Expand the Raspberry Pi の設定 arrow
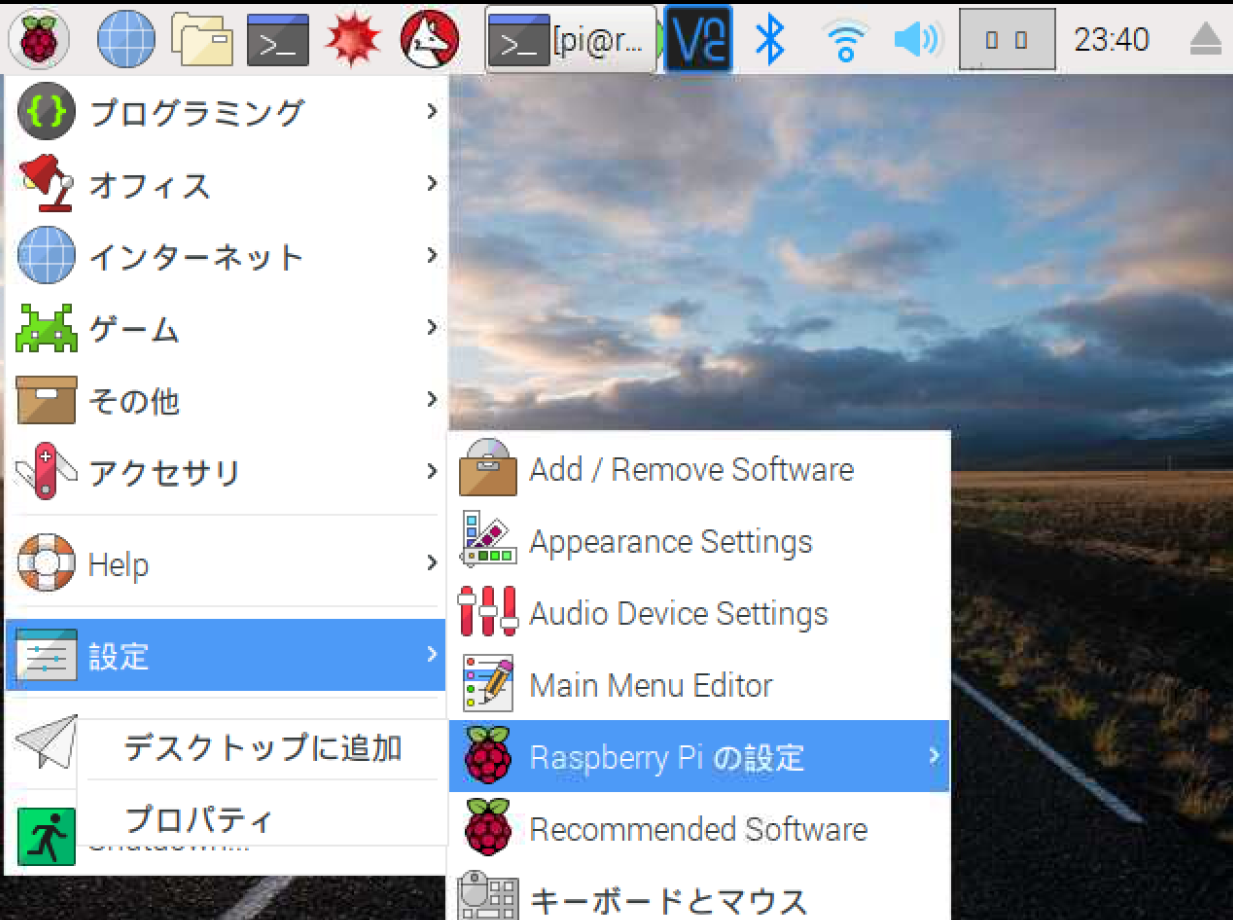Image resolution: width=1233 pixels, height=920 pixels. (x=935, y=756)
